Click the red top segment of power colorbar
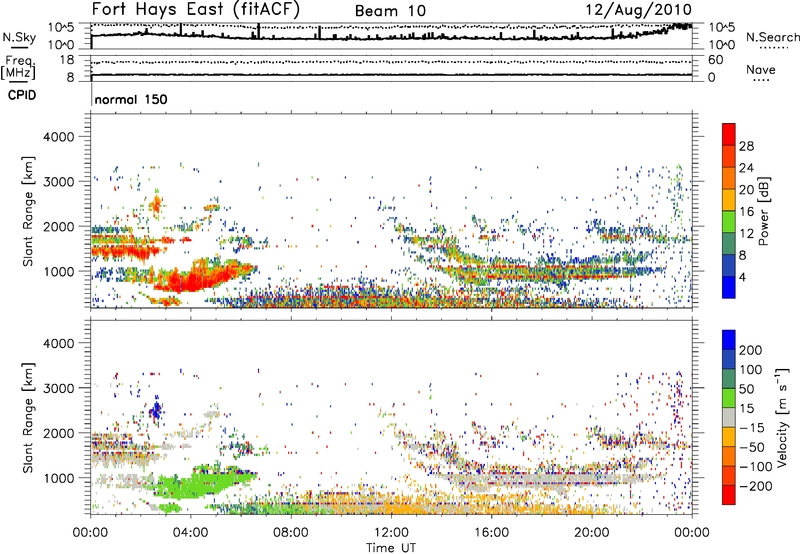800x554 pixels. point(729,135)
